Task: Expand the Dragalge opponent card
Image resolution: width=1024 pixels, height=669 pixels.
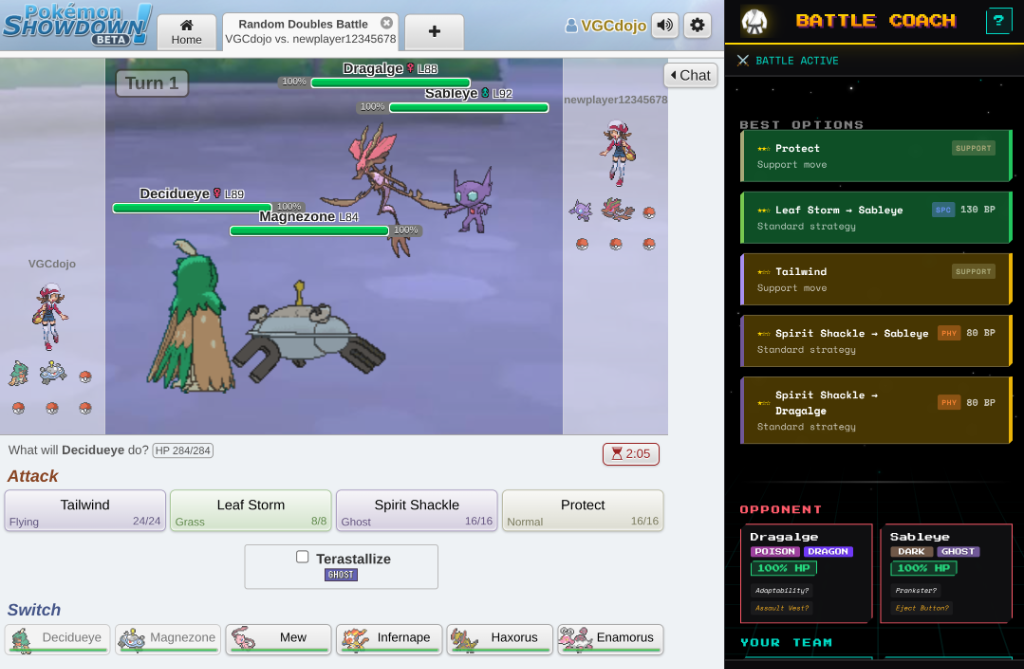Action: point(806,573)
